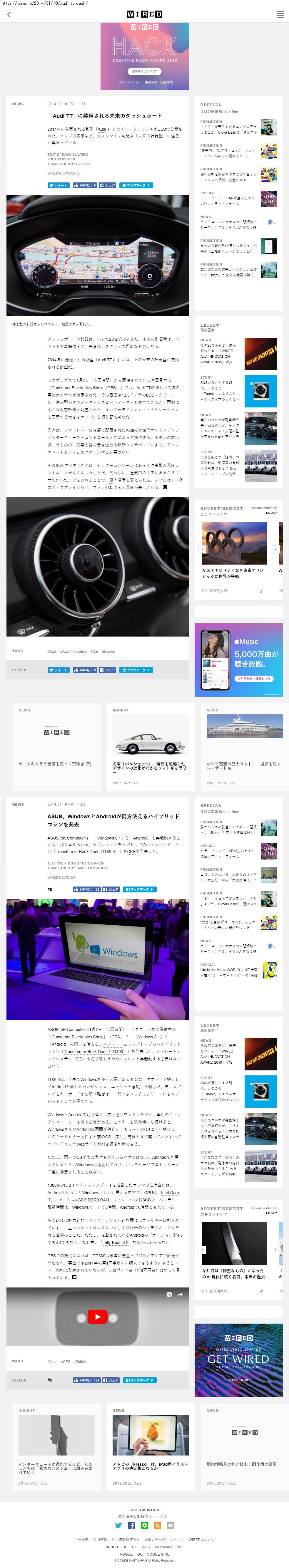The width and height of the screenshot is (289, 1568).
Task: Bookmark the Audi TT article below its byline
Action: [x=135, y=185]
